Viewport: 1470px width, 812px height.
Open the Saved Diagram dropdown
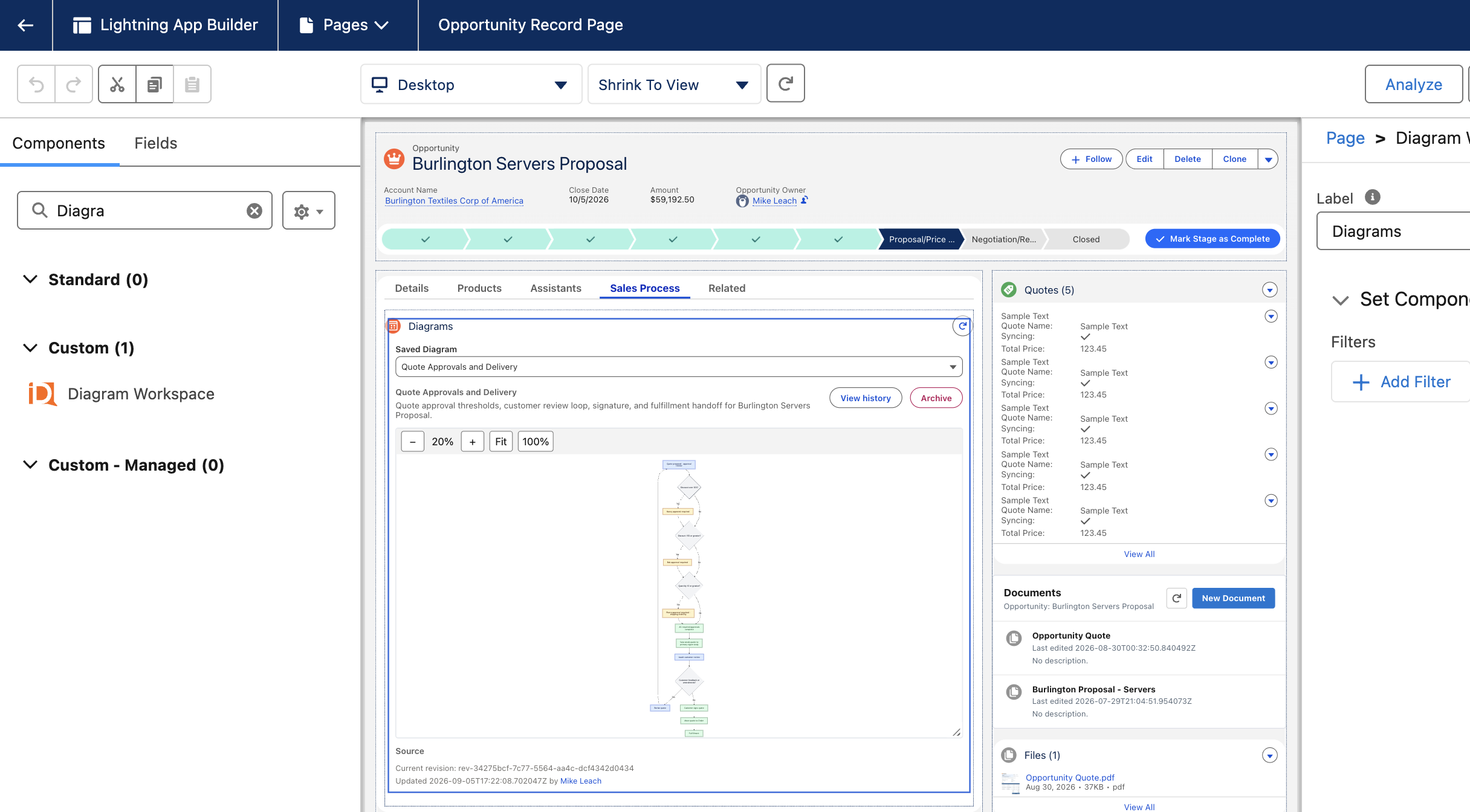click(679, 367)
